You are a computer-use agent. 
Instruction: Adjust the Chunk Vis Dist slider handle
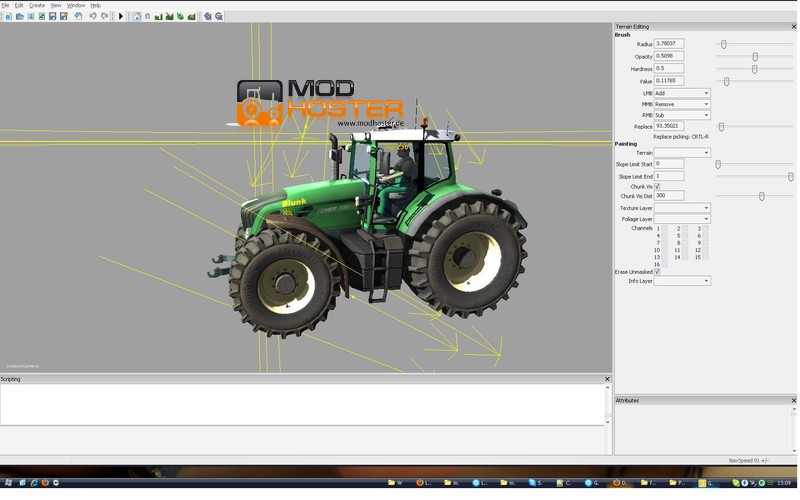click(x=762, y=196)
